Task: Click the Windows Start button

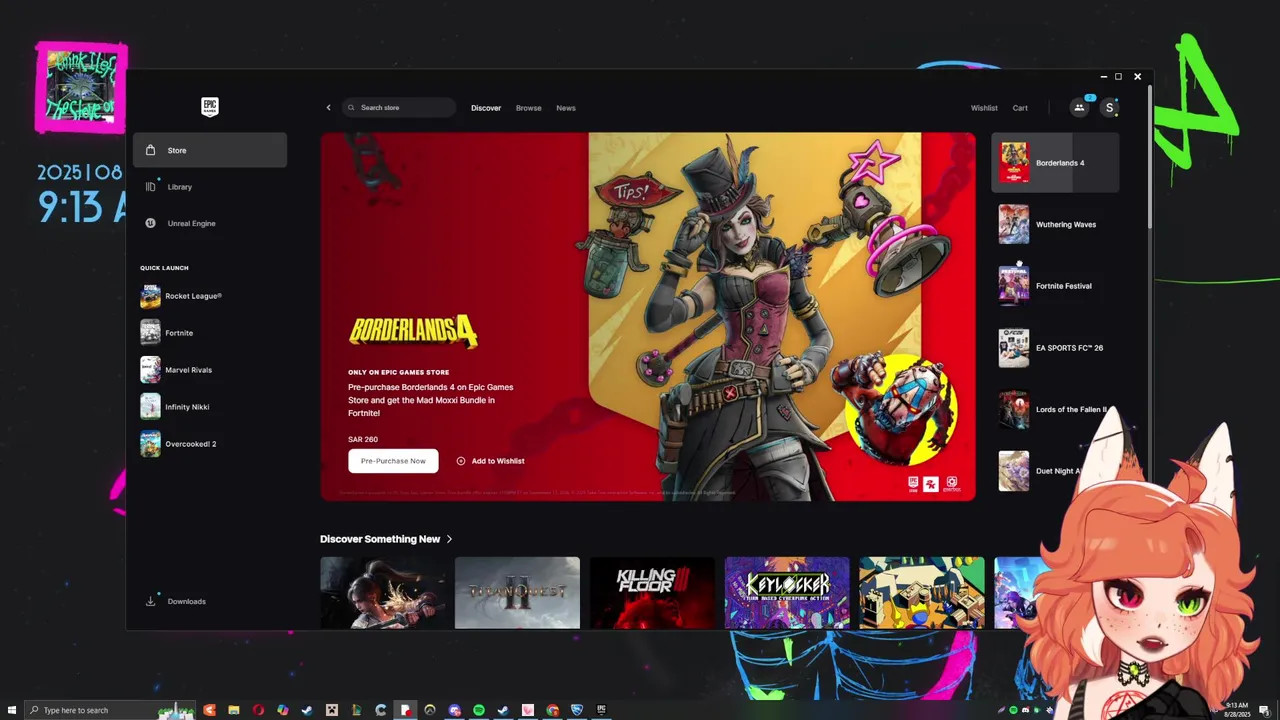Action: (12, 710)
